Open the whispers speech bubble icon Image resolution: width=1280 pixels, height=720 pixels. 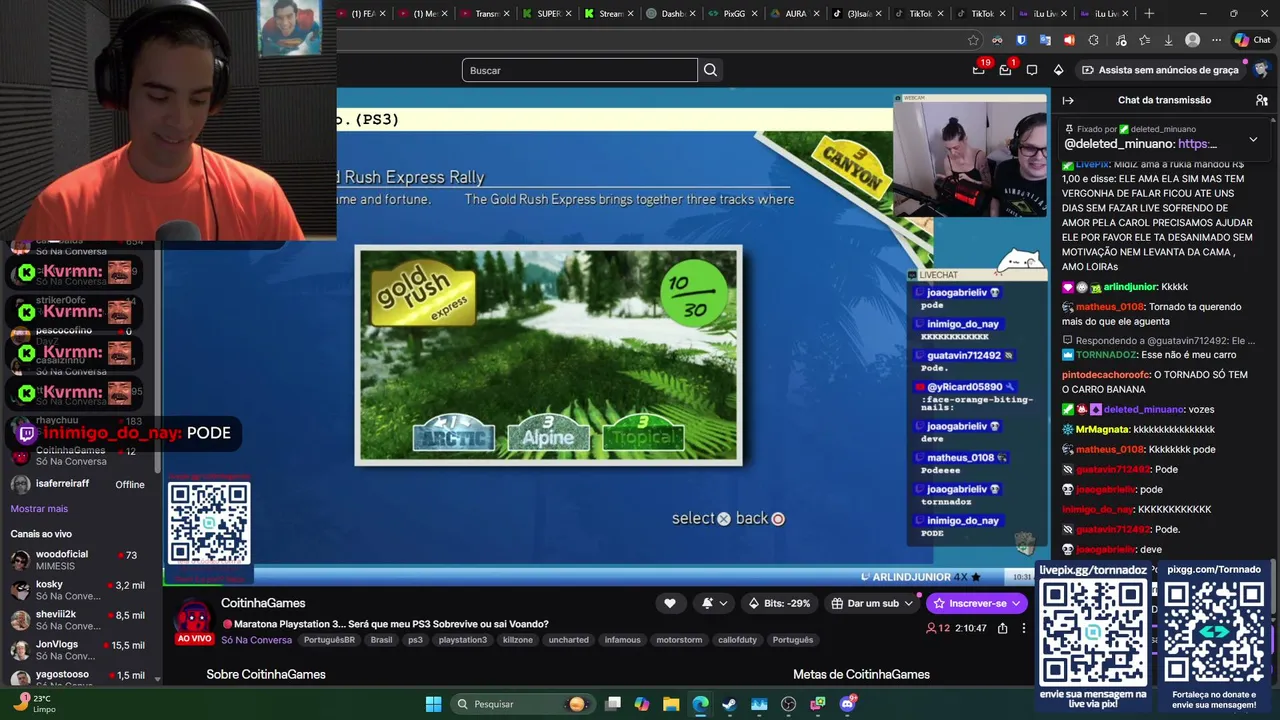(1032, 70)
